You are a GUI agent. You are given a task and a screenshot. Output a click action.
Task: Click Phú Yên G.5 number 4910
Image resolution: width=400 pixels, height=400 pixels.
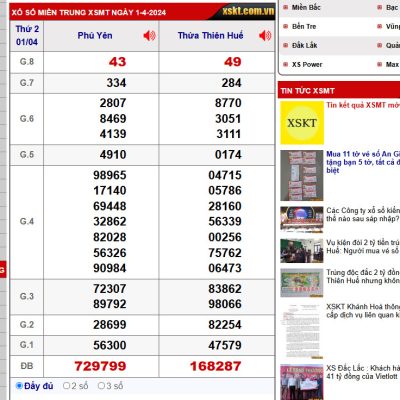click(113, 155)
